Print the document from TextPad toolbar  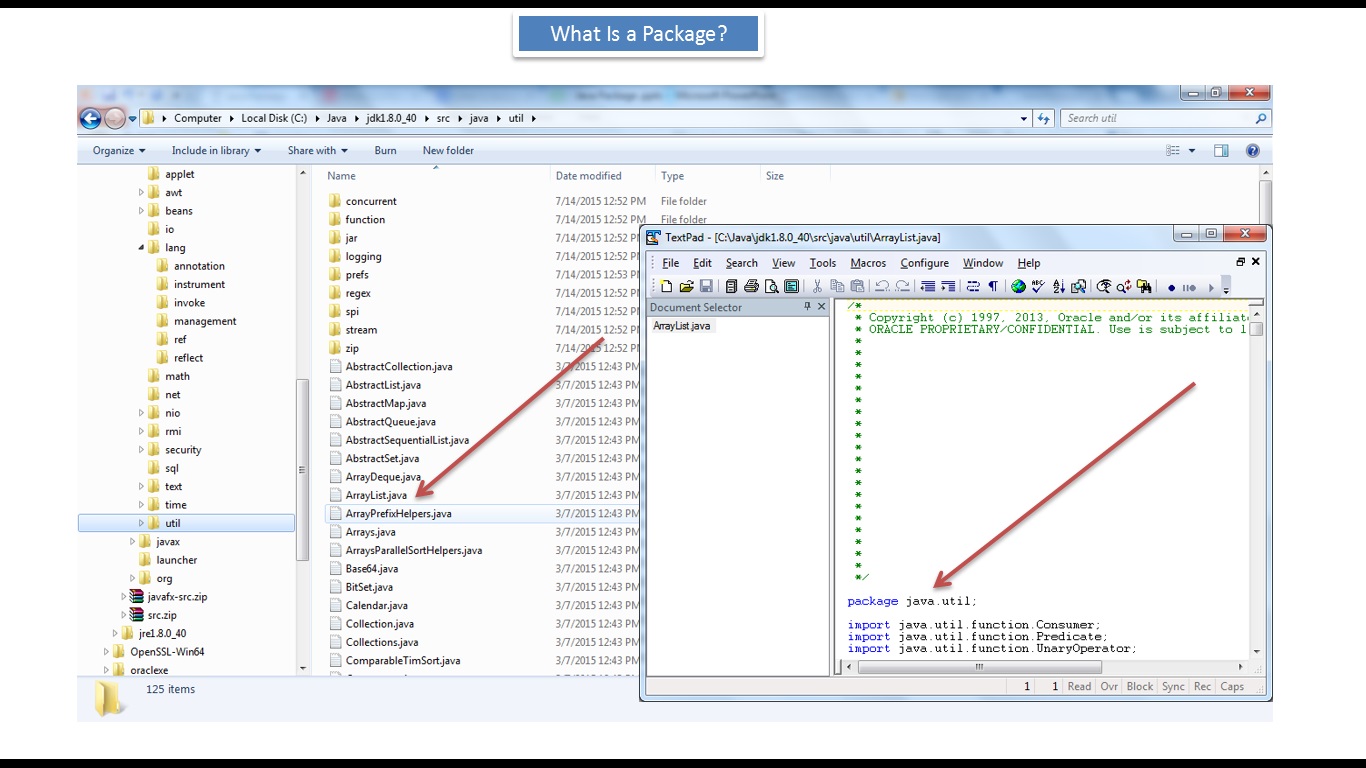click(x=752, y=287)
